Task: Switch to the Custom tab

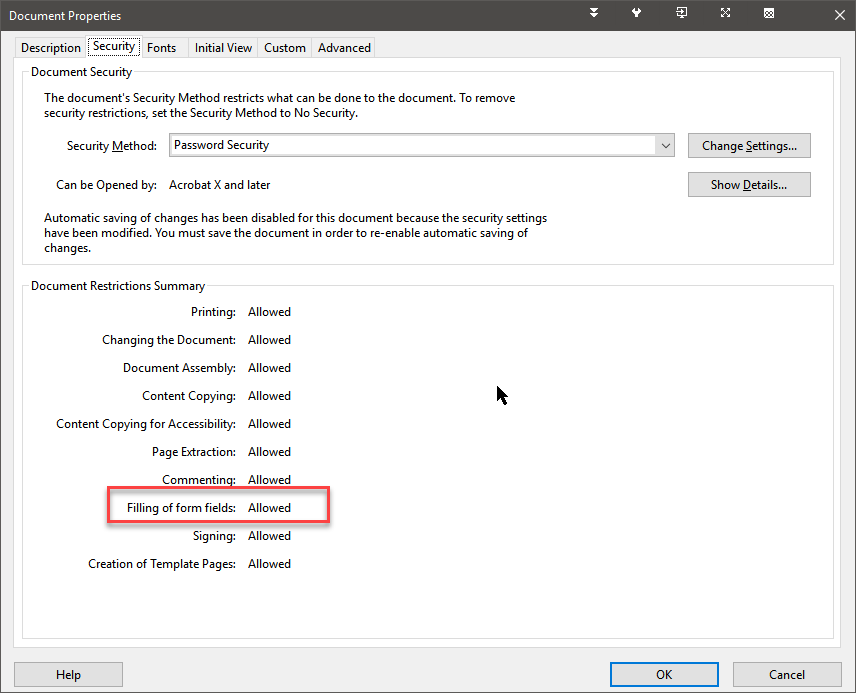Action: tap(285, 48)
